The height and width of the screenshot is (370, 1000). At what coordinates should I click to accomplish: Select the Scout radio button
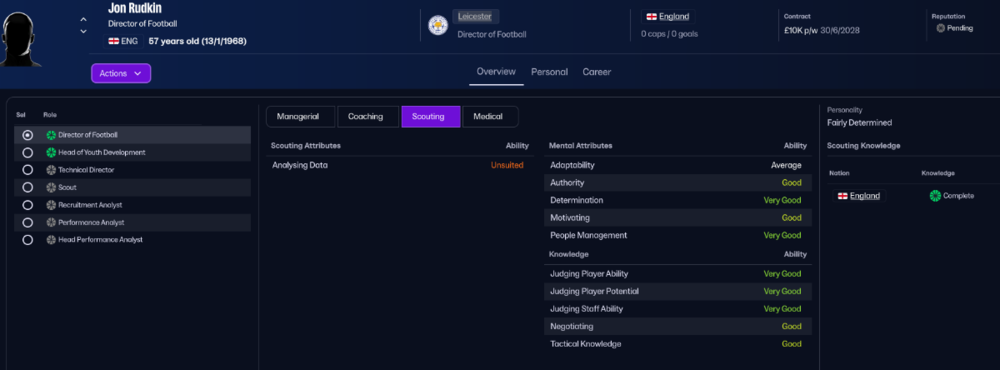tap(27, 188)
